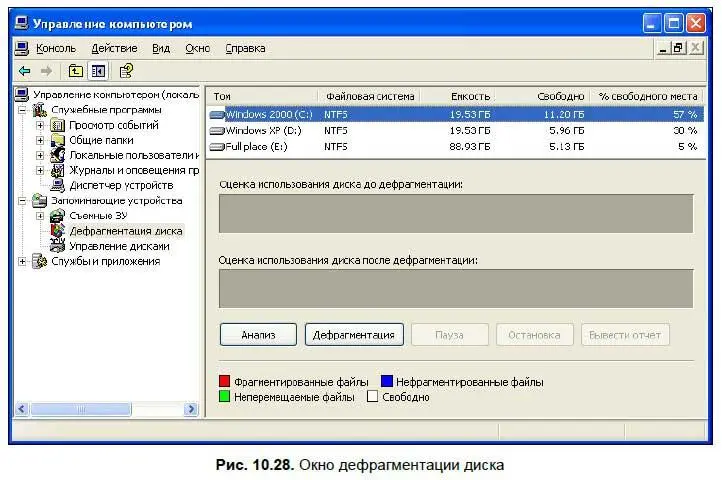The image size is (722, 480).
Task: Click the tree pane scroll right arrow
Action: [191, 409]
